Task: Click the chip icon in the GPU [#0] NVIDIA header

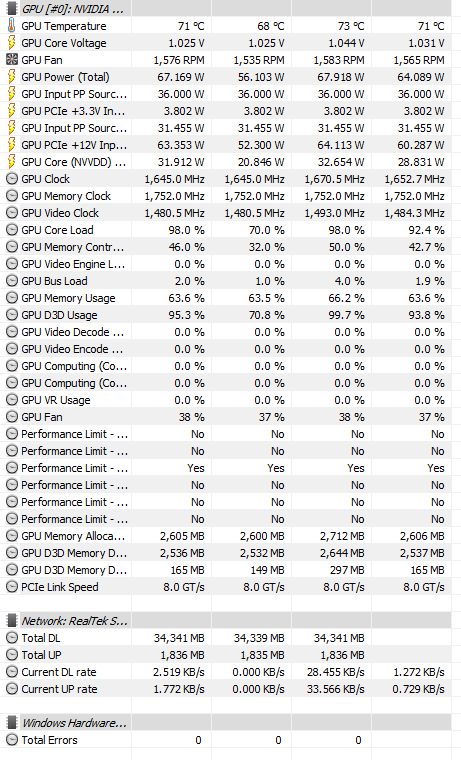Action: [12, 9]
